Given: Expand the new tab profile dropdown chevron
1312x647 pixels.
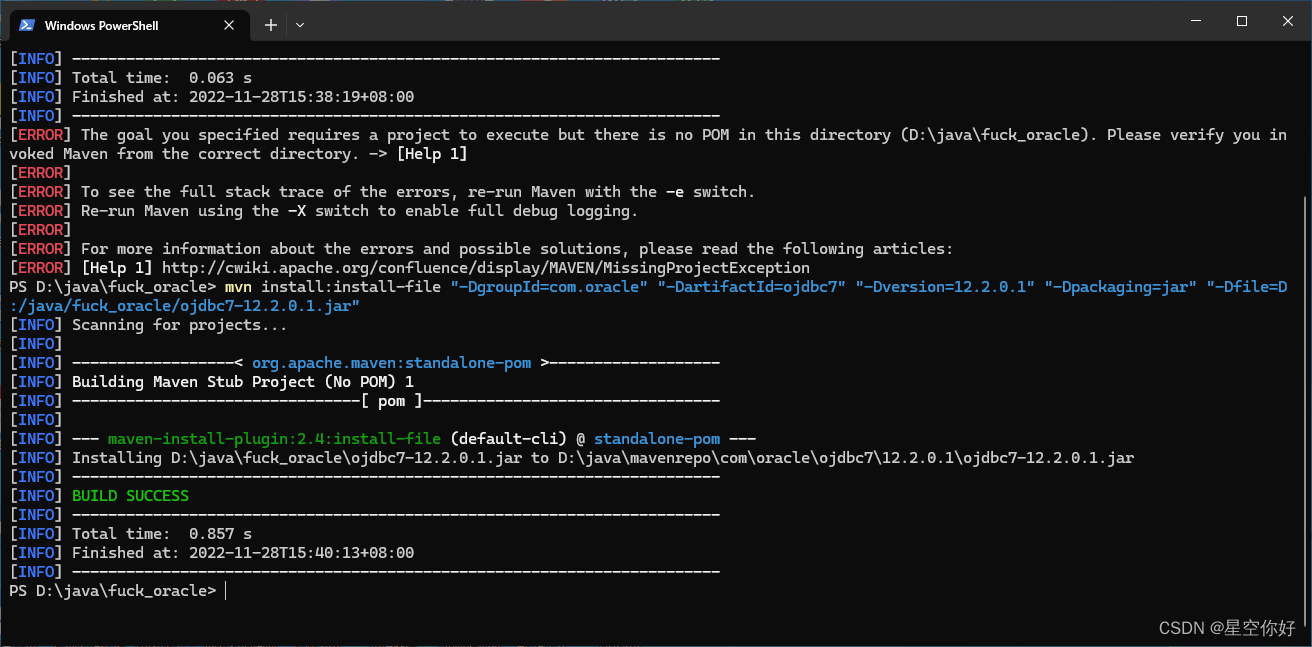Looking at the screenshot, I should [x=300, y=25].
